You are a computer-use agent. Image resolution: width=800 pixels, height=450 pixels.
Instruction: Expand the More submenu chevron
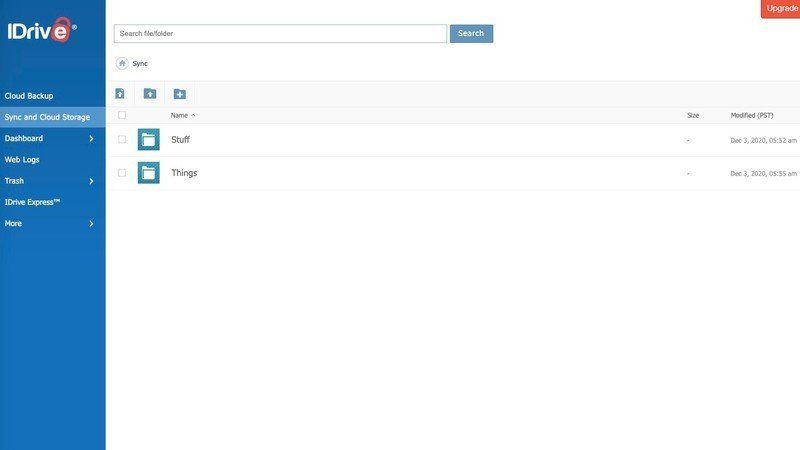point(91,223)
